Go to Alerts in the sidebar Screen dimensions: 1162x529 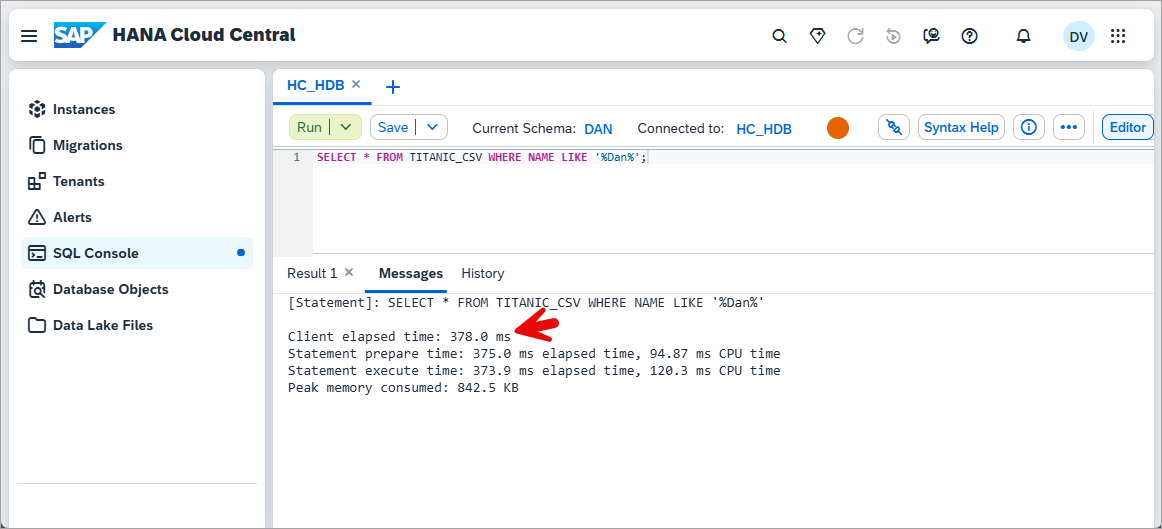pyautogui.click(x=137, y=217)
